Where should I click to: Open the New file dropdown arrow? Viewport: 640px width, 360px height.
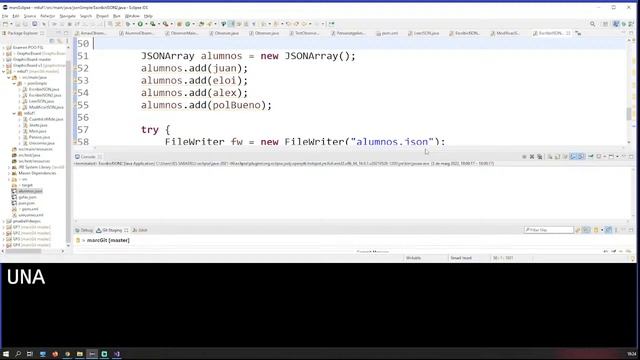(11, 24)
